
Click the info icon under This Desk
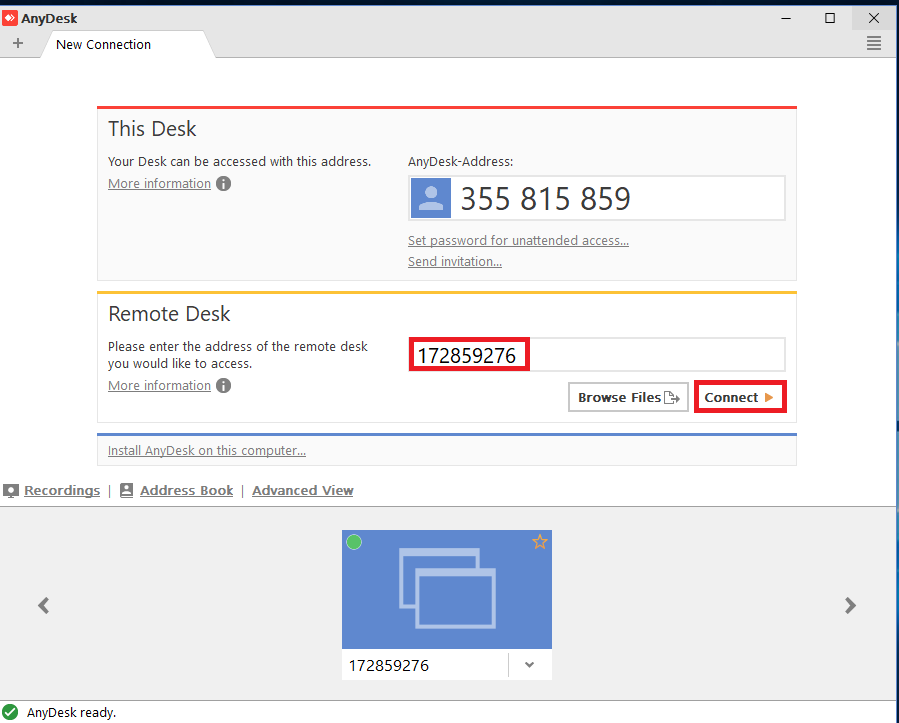224,184
